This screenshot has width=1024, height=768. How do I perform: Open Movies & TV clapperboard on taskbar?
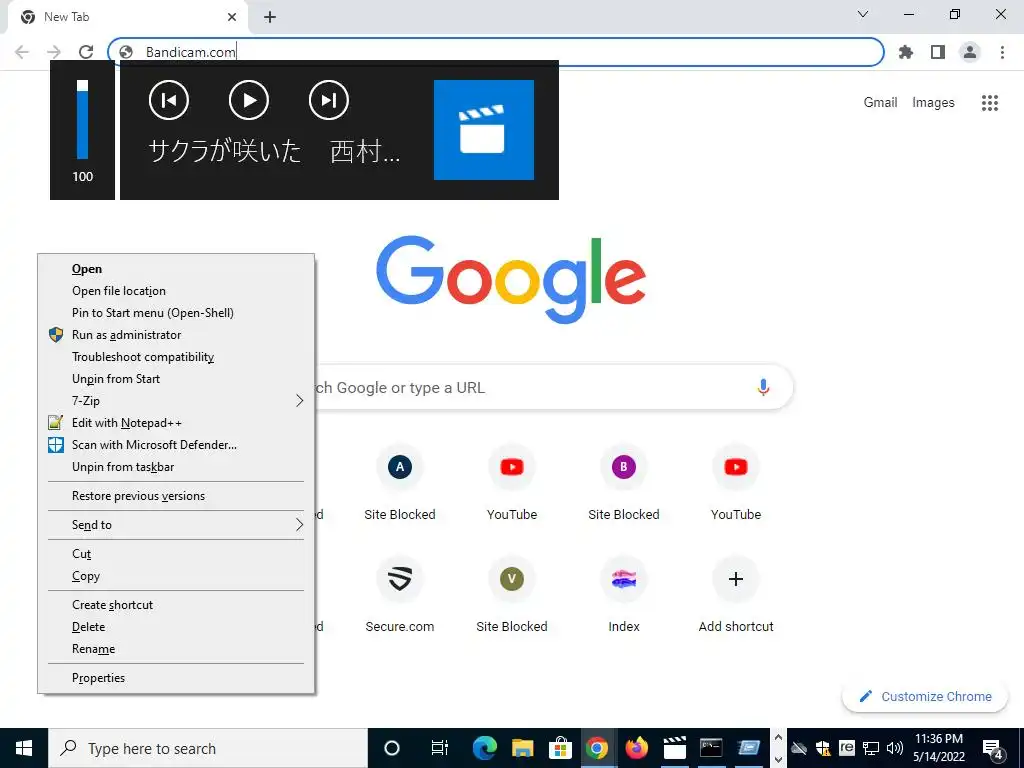pos(674,748)
